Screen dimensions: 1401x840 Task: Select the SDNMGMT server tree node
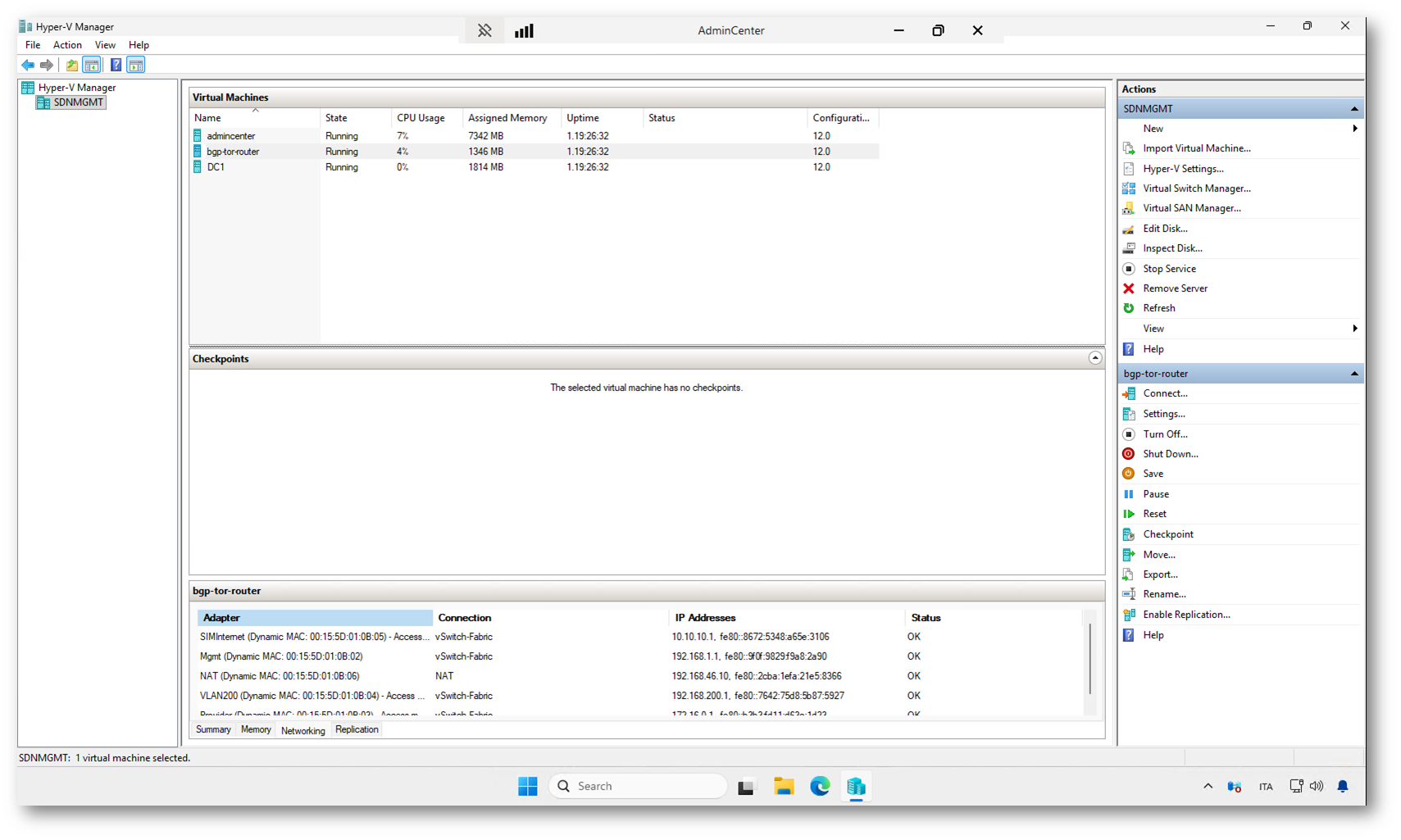click(x=78, y=102)
